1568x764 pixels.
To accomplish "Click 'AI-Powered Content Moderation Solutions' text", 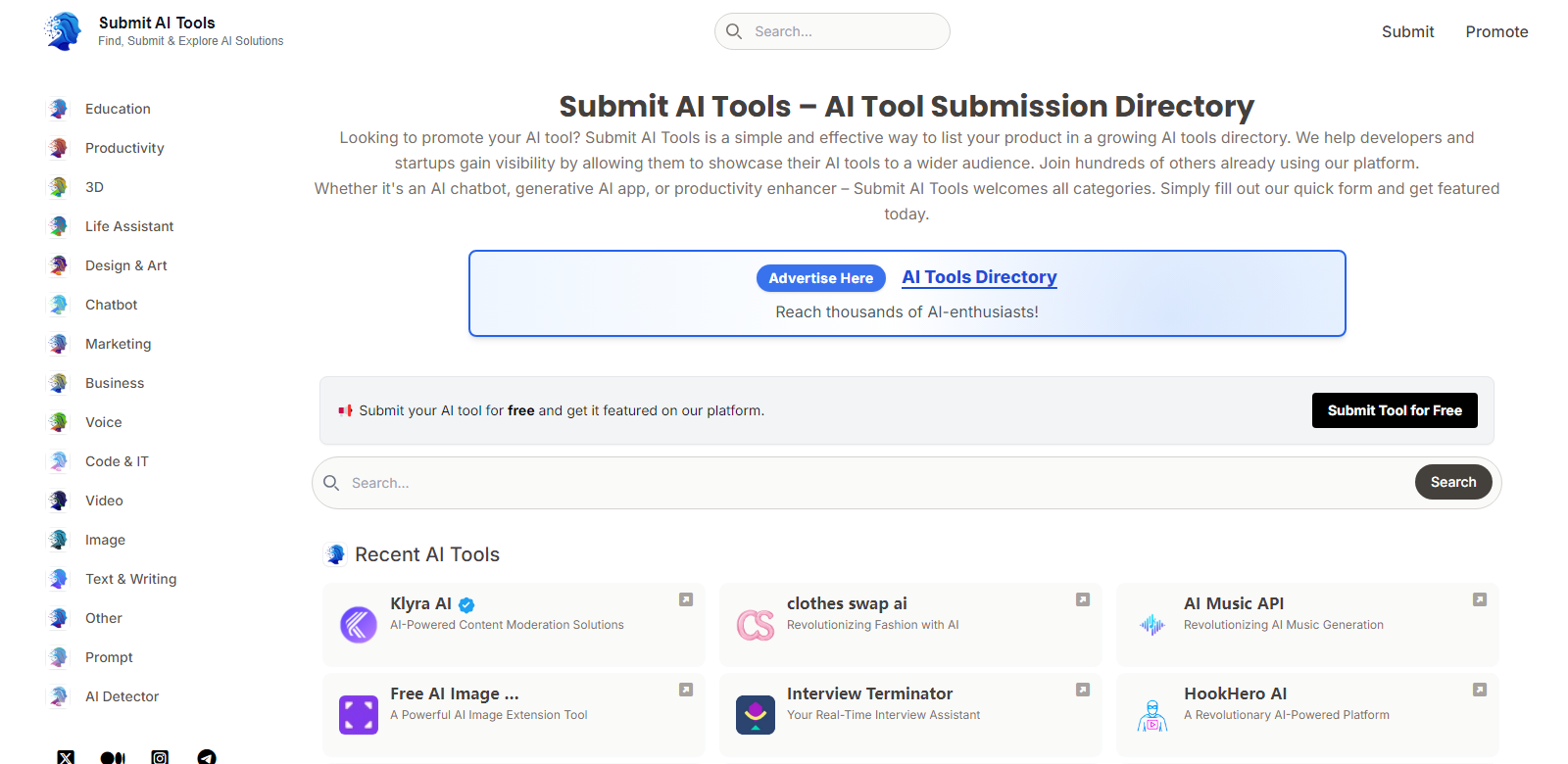I will pyautogui.click(x=507, y=625).
